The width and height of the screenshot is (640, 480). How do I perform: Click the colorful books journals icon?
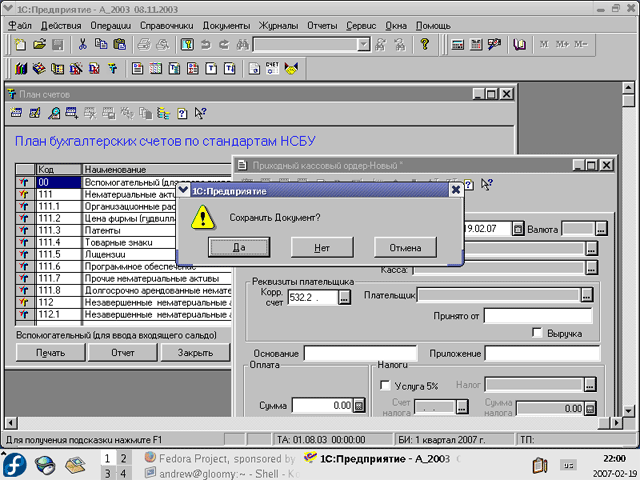[x=20, y=68]
